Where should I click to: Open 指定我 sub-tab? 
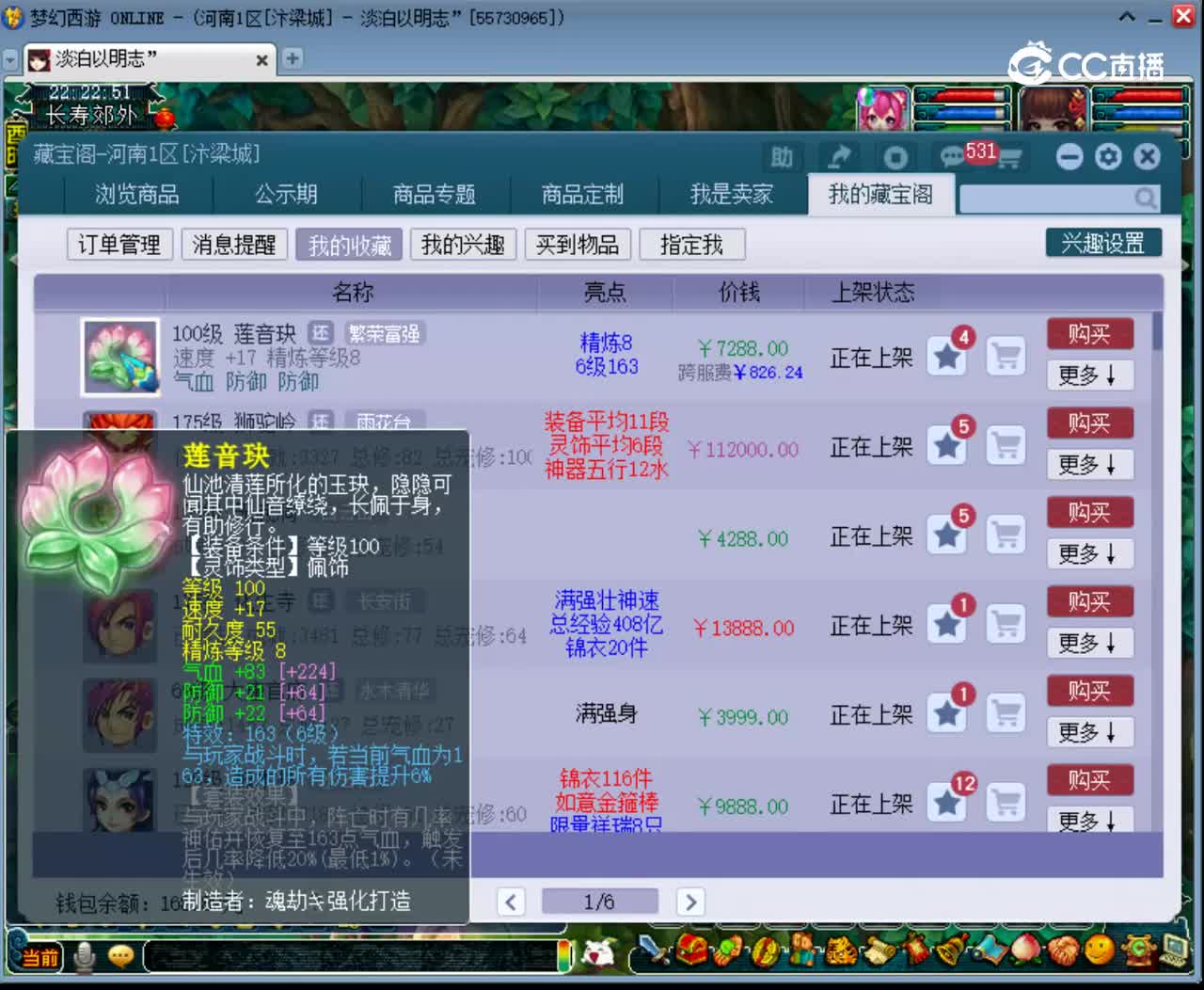click(692, 245)
